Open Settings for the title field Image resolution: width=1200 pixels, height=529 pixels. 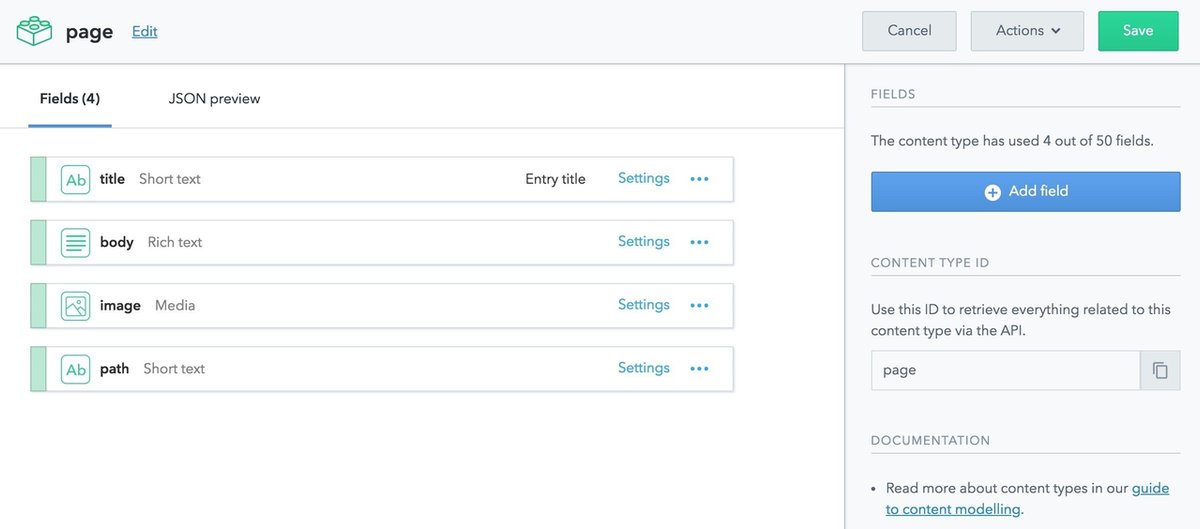(x=643, y=178)
